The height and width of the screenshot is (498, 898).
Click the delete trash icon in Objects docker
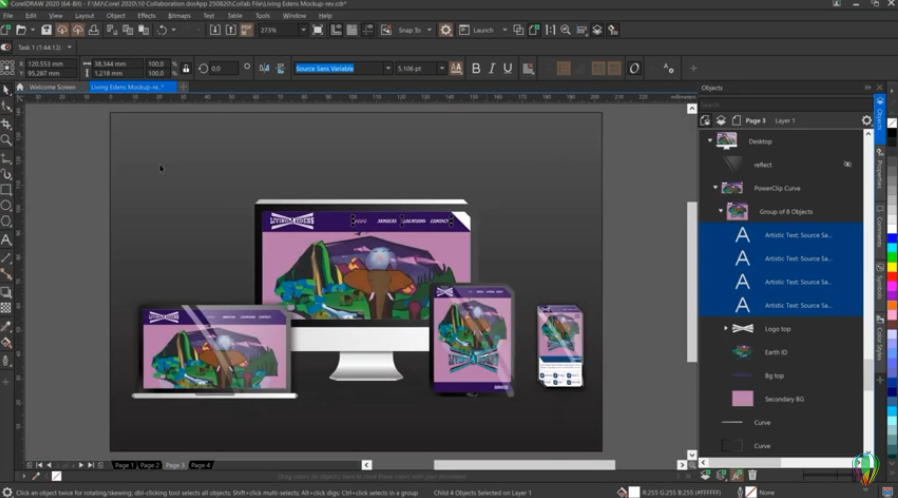[x=753, y=475]
